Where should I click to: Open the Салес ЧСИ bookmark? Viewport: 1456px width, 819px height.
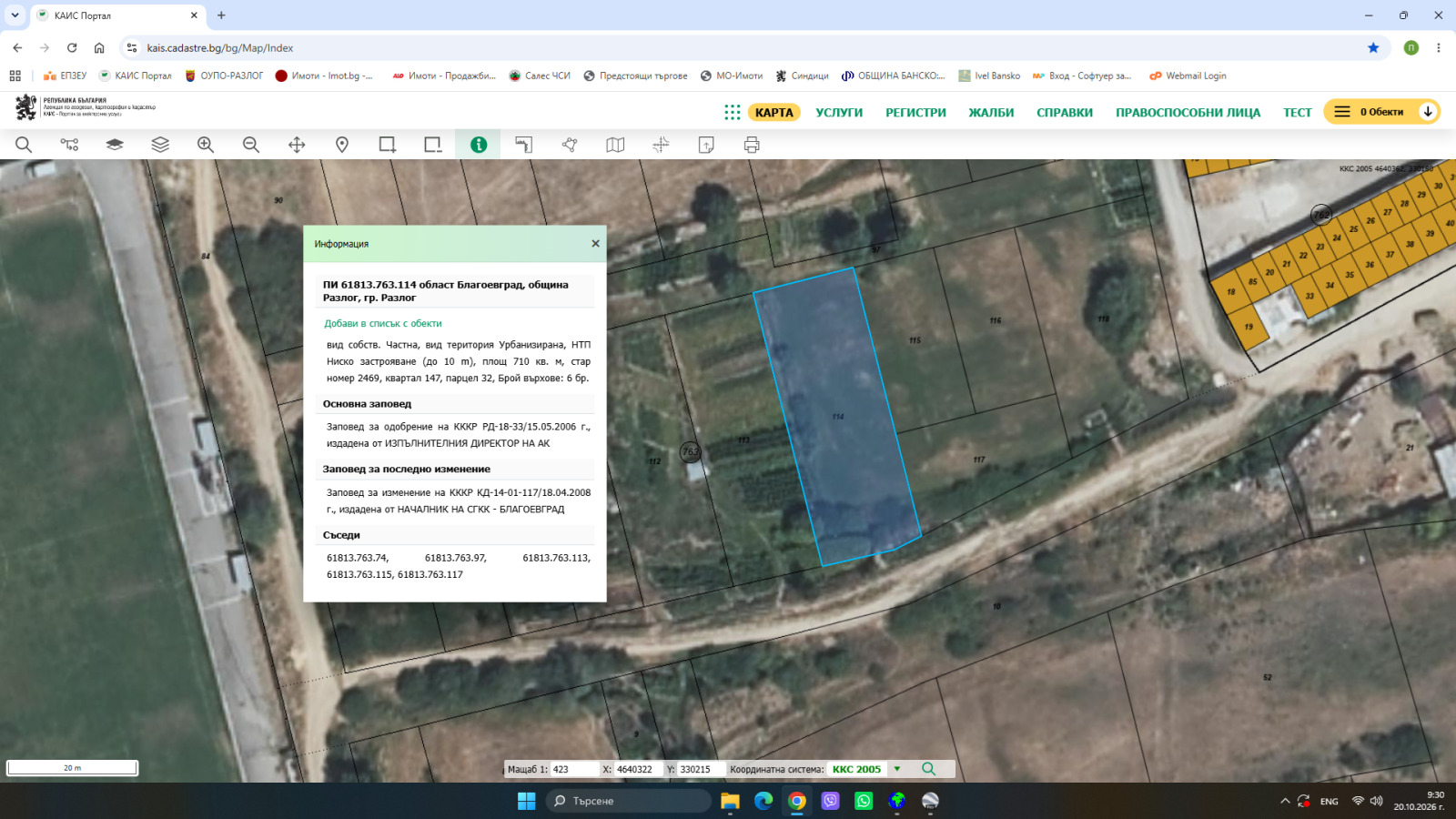[540, 76]
